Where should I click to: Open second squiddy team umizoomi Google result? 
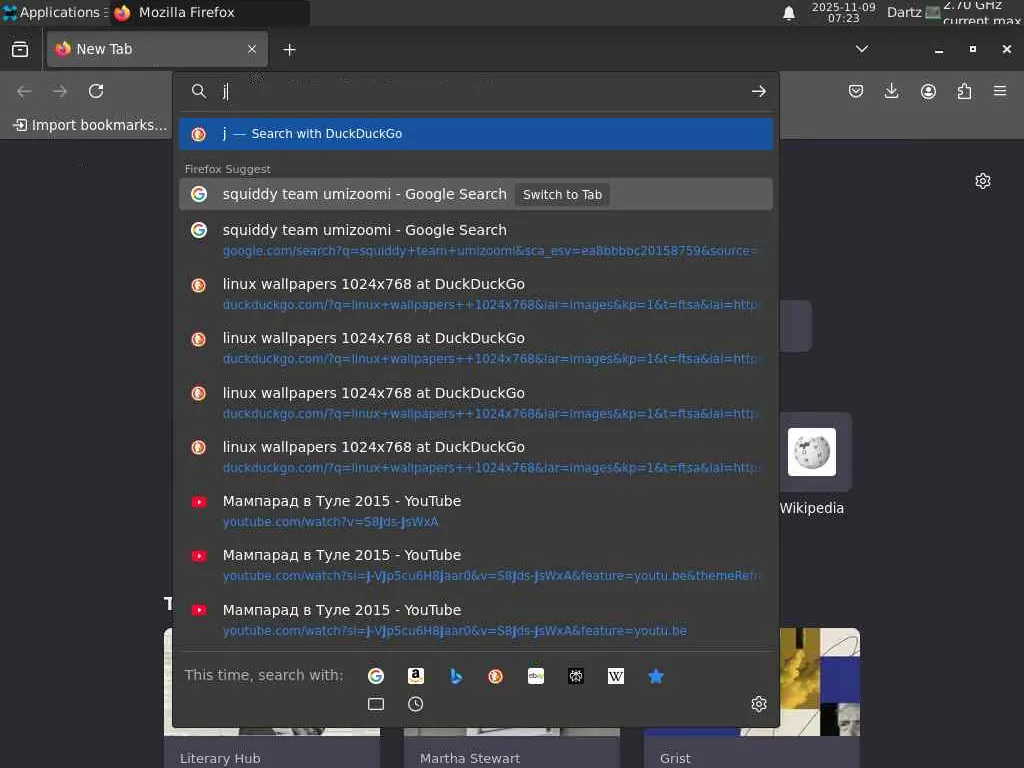[476, 240]
